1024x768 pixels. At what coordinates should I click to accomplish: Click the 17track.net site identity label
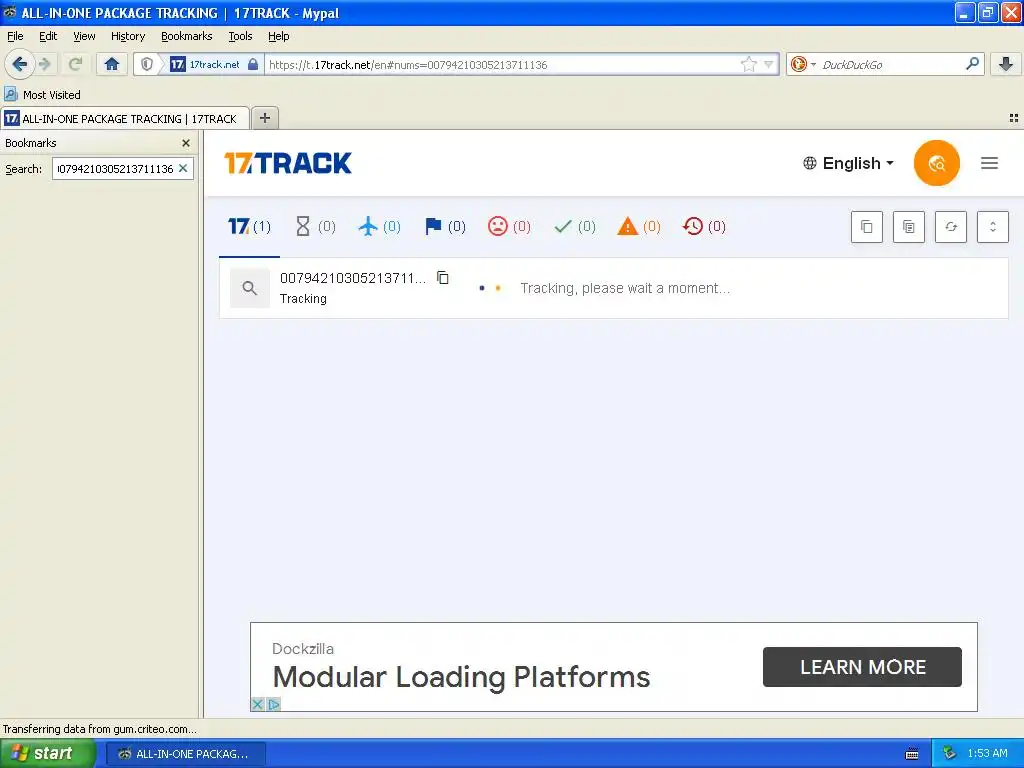[x=214, y=64]
